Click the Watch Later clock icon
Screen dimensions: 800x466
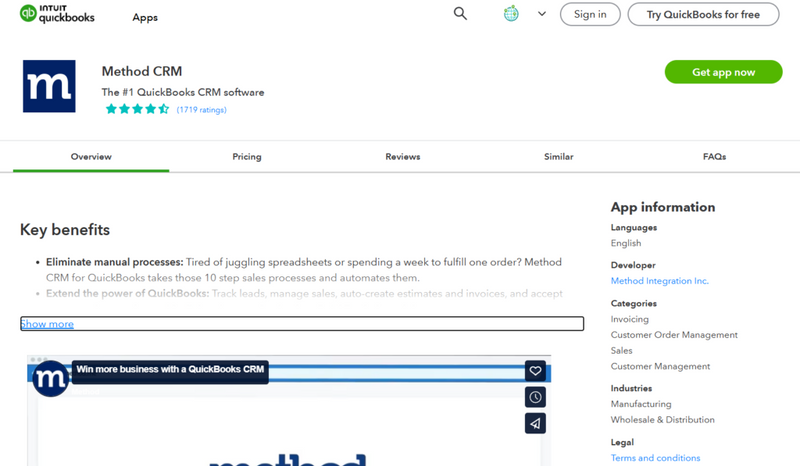535,397
